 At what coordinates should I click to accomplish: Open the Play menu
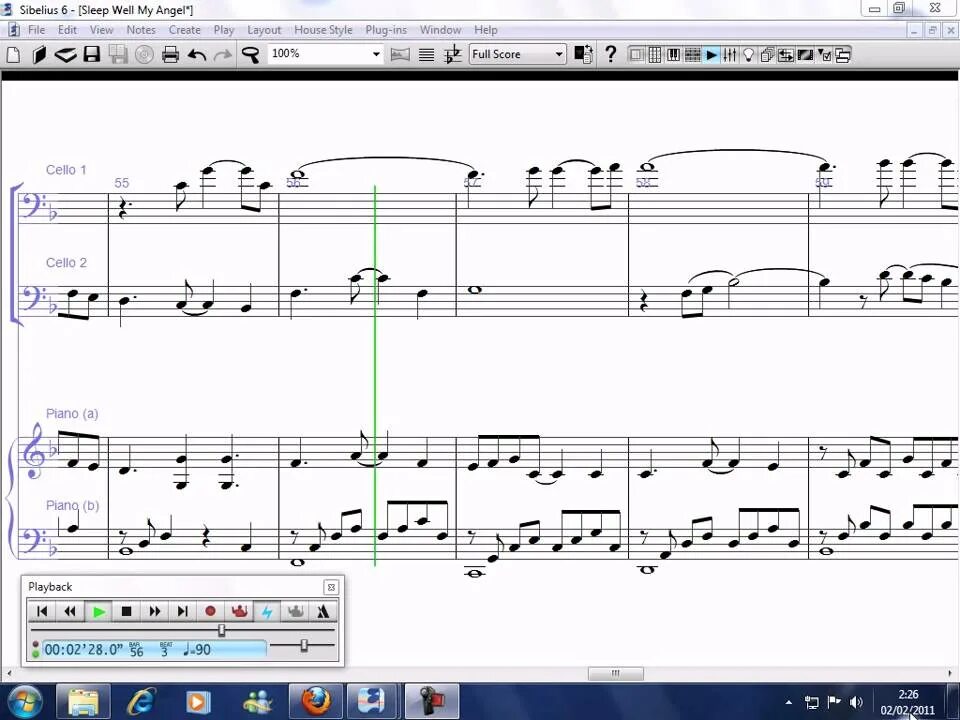[x=224, y=30]
